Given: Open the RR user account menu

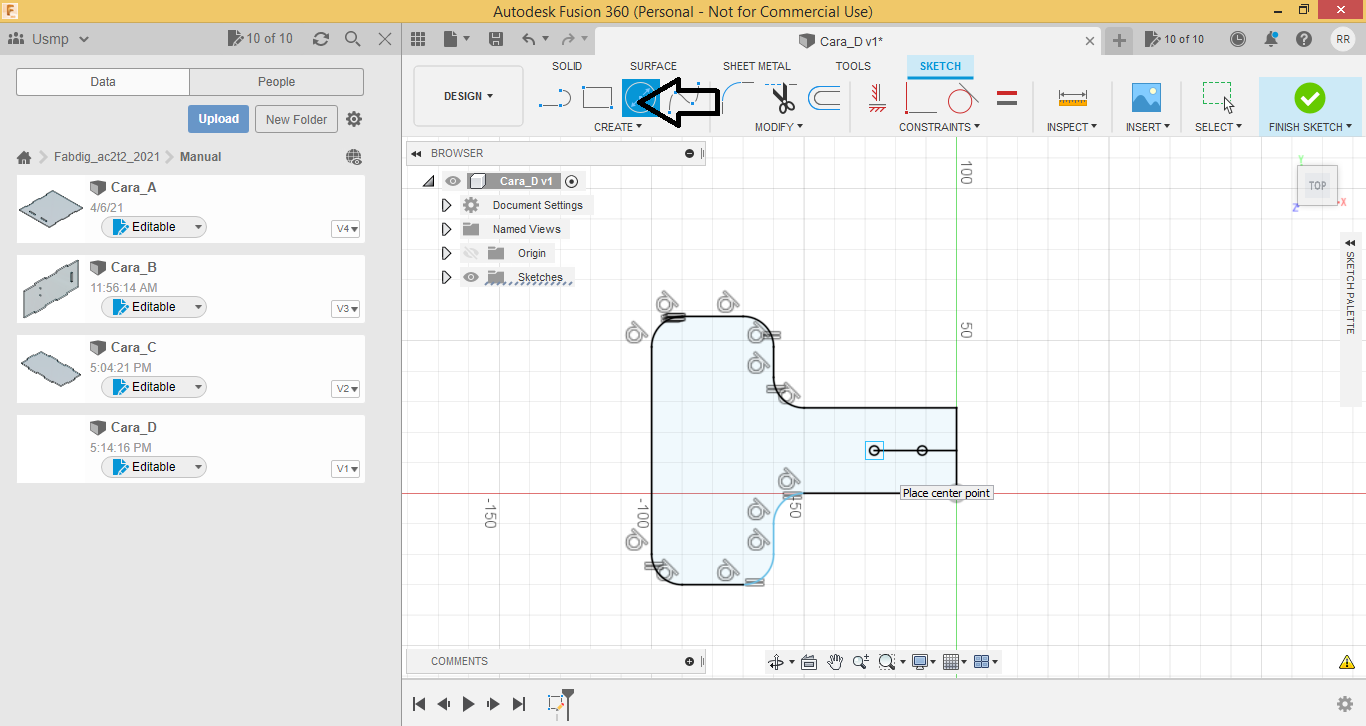Looking at the screenshot, I should click(1343, 39).
